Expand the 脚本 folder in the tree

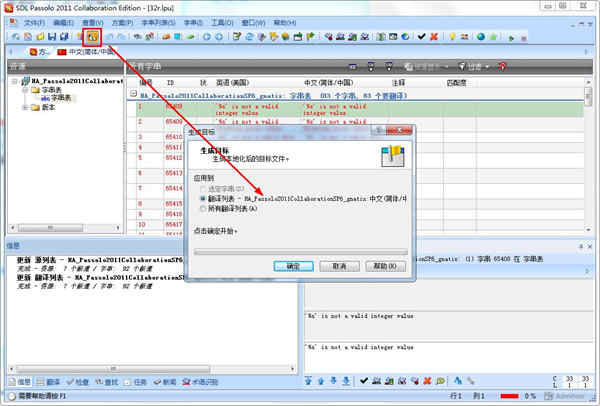pos(25,107)
